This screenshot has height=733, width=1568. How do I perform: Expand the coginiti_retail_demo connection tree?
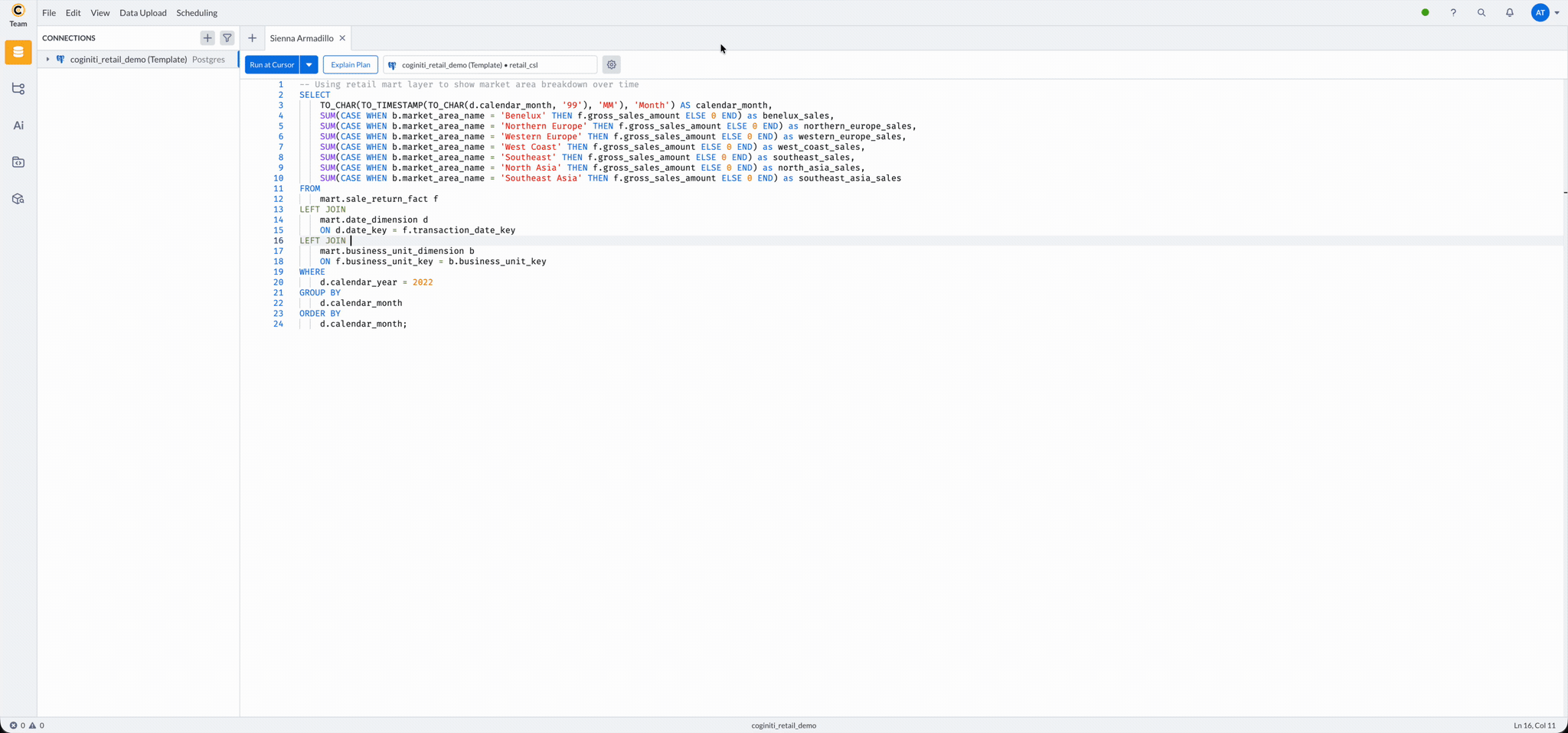tap(47, 60)
